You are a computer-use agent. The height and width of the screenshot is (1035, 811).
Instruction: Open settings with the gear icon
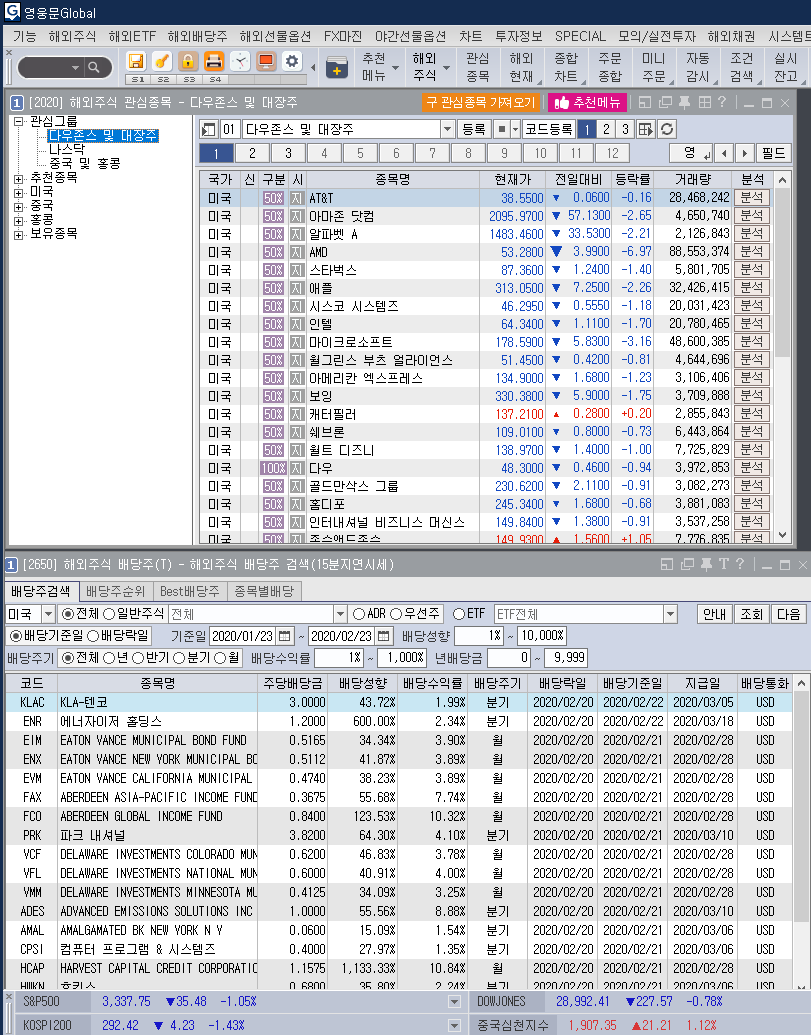tap(292, 62)
